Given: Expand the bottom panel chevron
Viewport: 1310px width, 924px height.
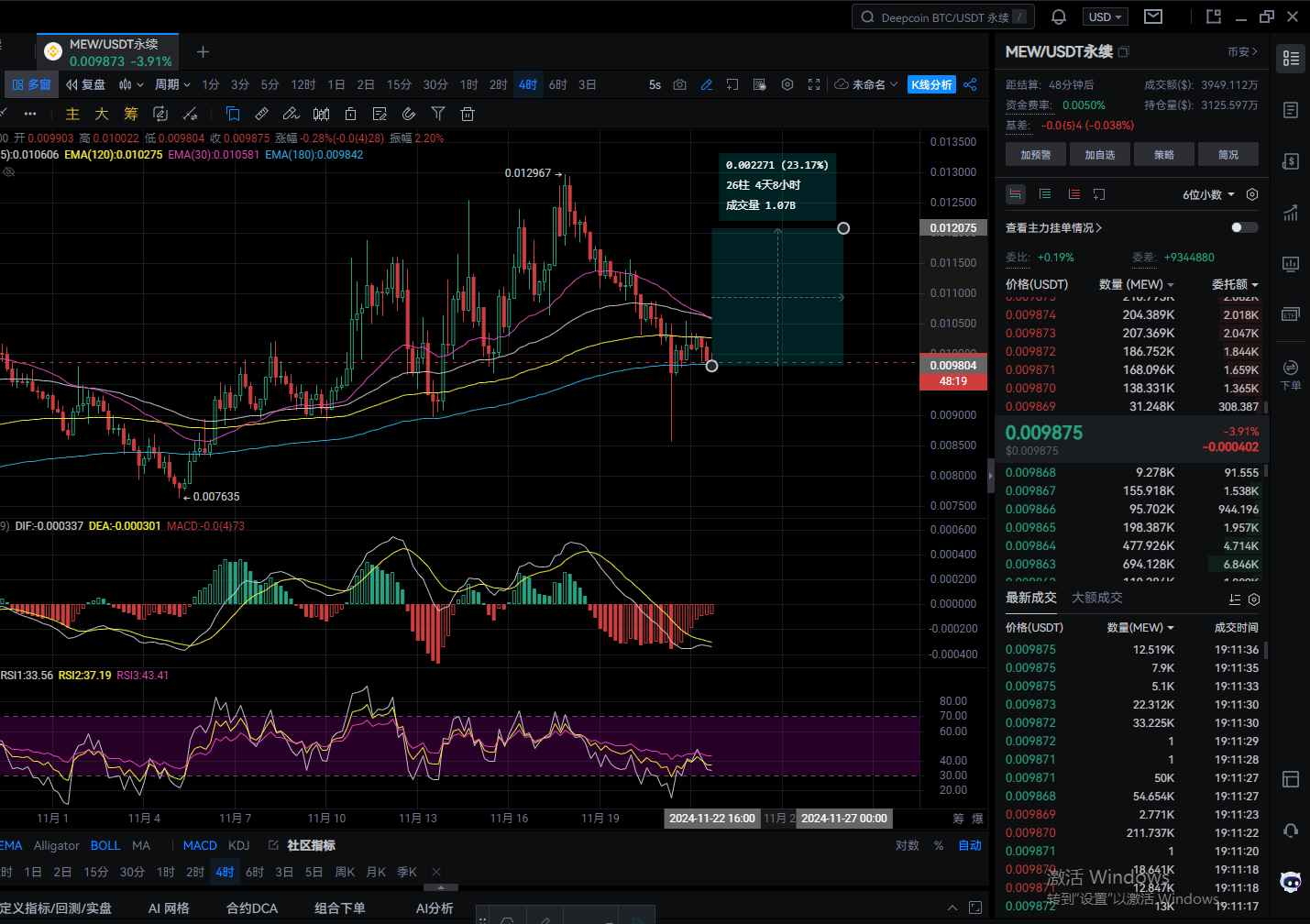Looking at the screenshot, I should pyautogui.click(x=952, y=907).
